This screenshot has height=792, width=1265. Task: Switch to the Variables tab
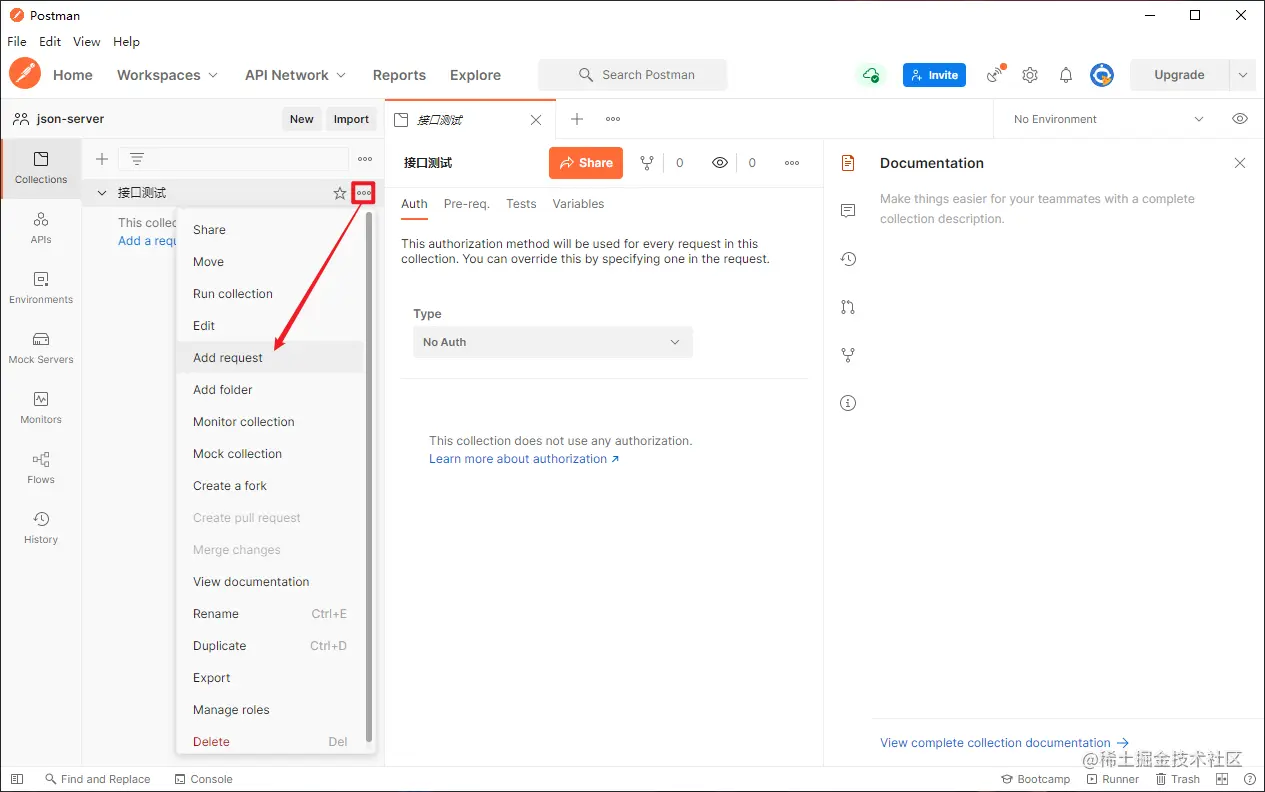[578, 204]
